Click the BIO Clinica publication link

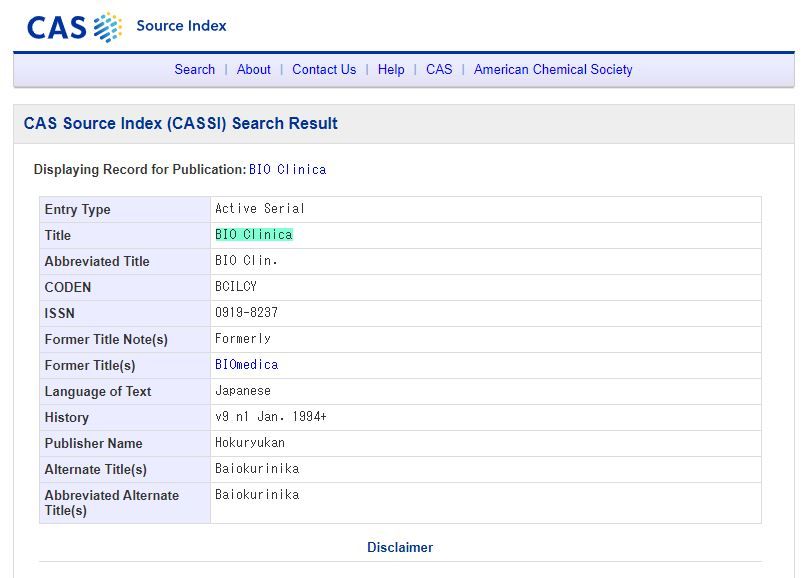287,169
